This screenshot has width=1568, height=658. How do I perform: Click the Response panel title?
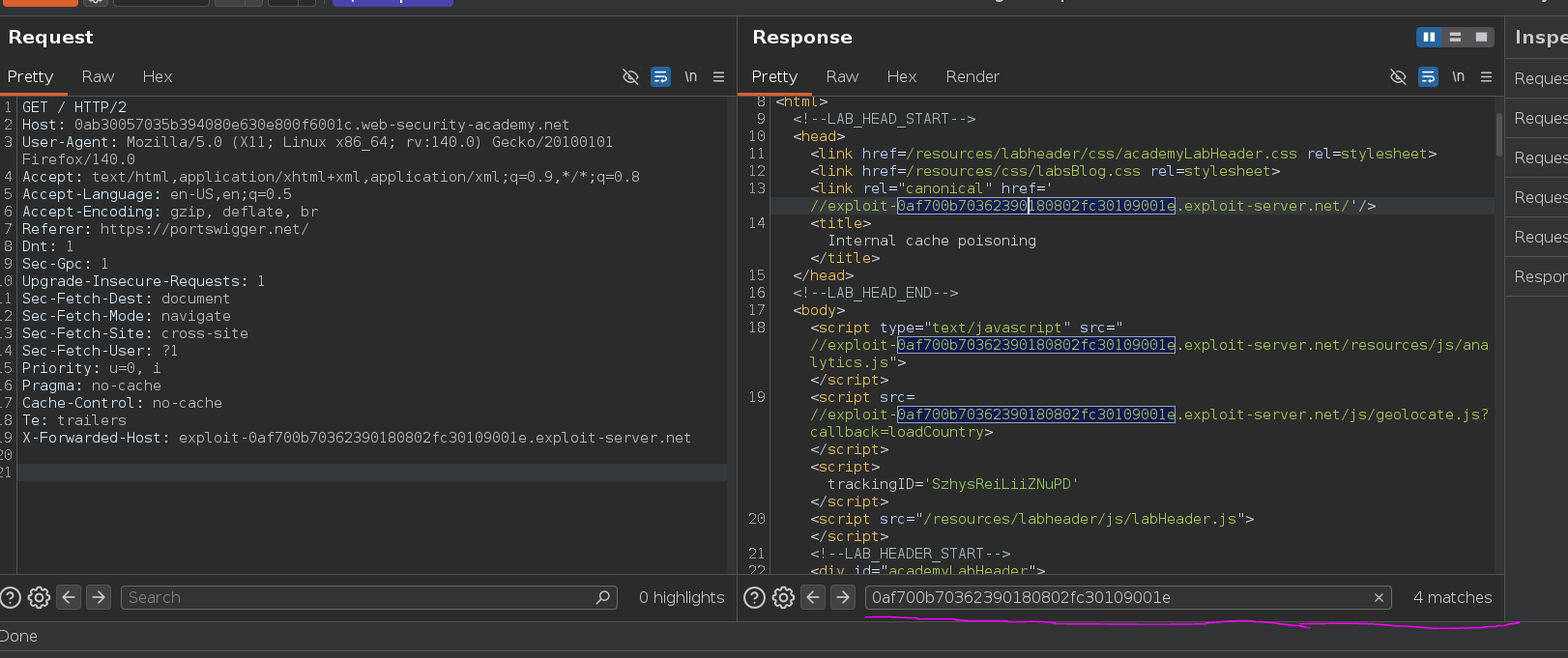(802, 37)
